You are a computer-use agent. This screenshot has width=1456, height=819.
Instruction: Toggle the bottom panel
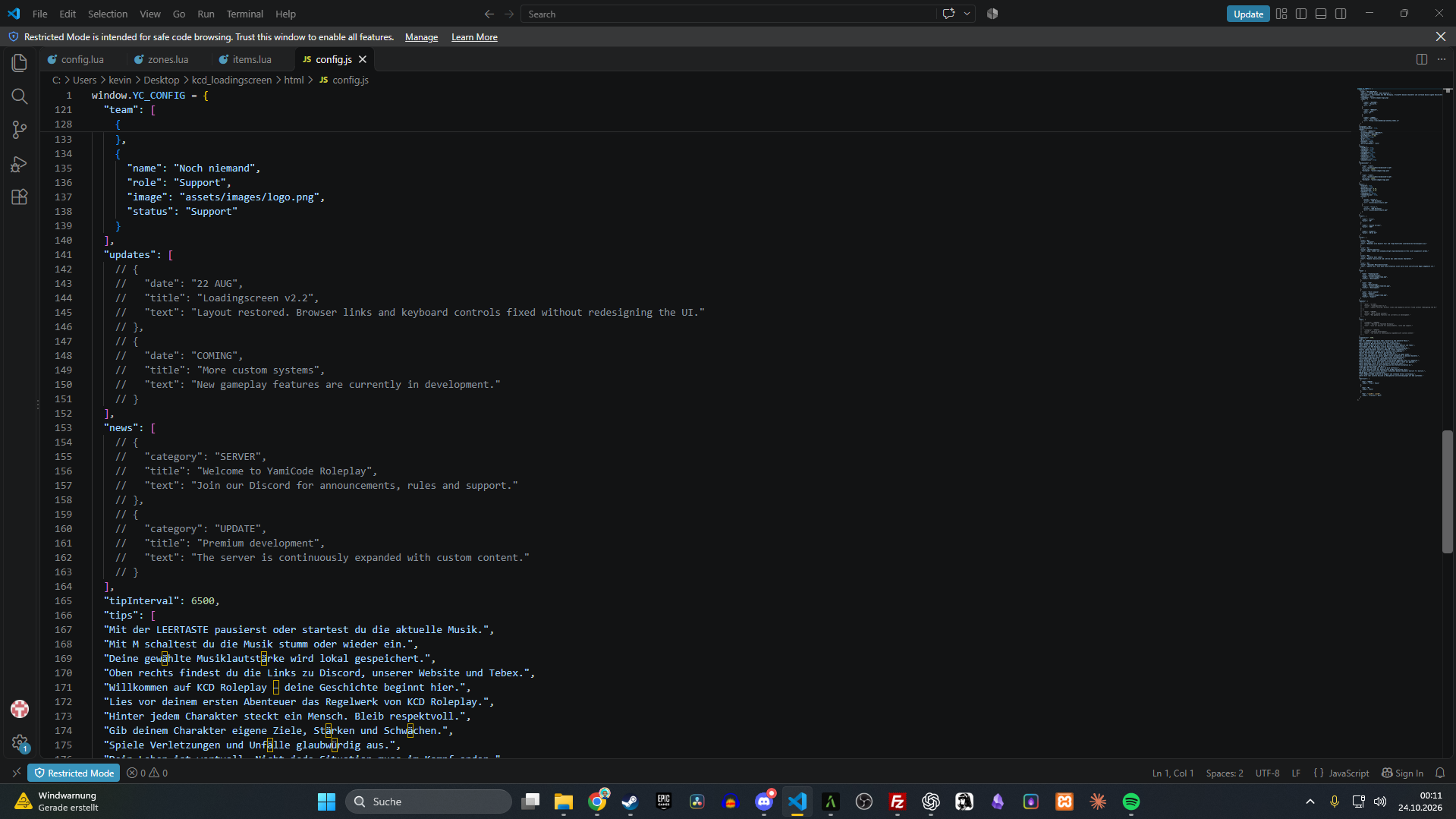point(1321,14)
